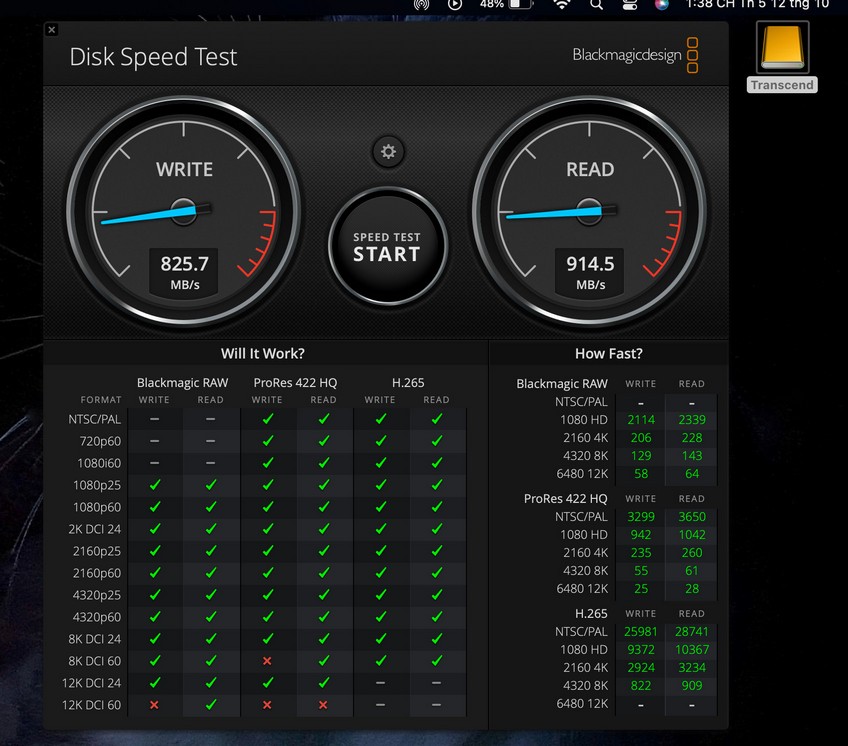848x746 pixels.
Task: Click the Disk Speed Test title
Action: [x=153, y=57]
